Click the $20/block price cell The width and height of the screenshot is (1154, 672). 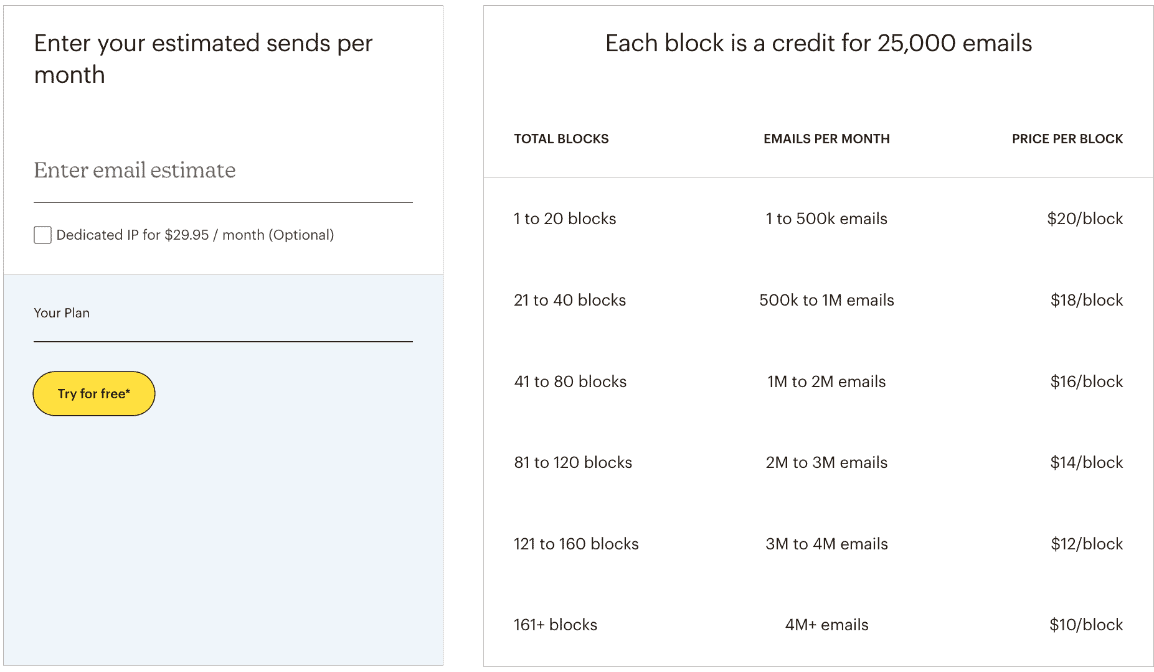[1085, 219]
